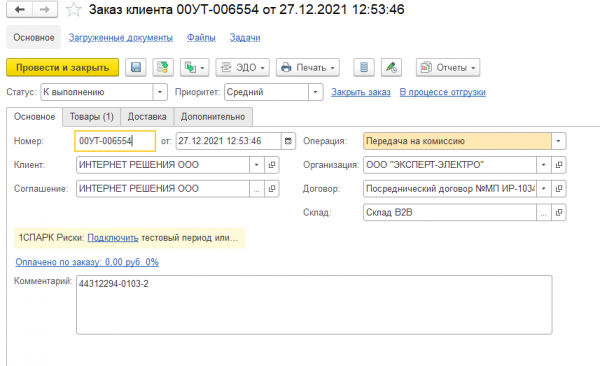
Task: Click the Операция field Передача на комиссию
Action: tap(457, 141)
